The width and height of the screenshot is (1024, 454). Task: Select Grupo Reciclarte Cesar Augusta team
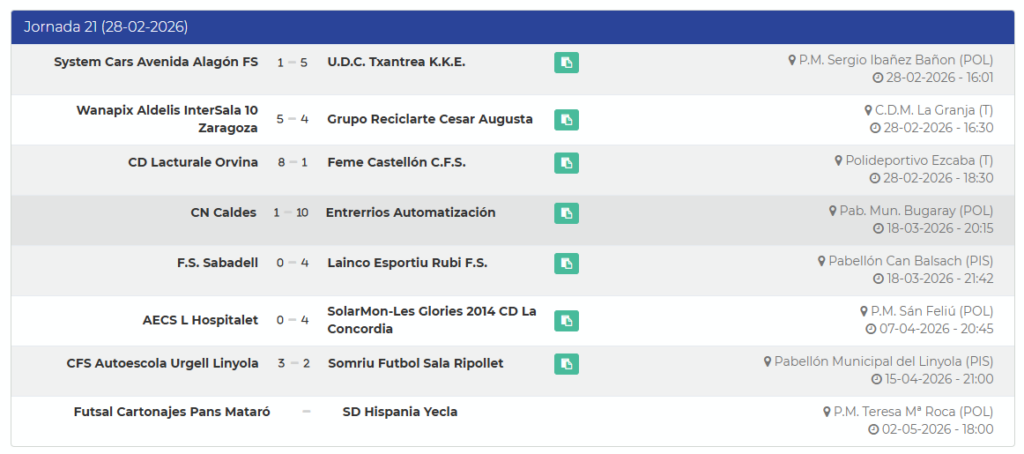click(430, 119)
